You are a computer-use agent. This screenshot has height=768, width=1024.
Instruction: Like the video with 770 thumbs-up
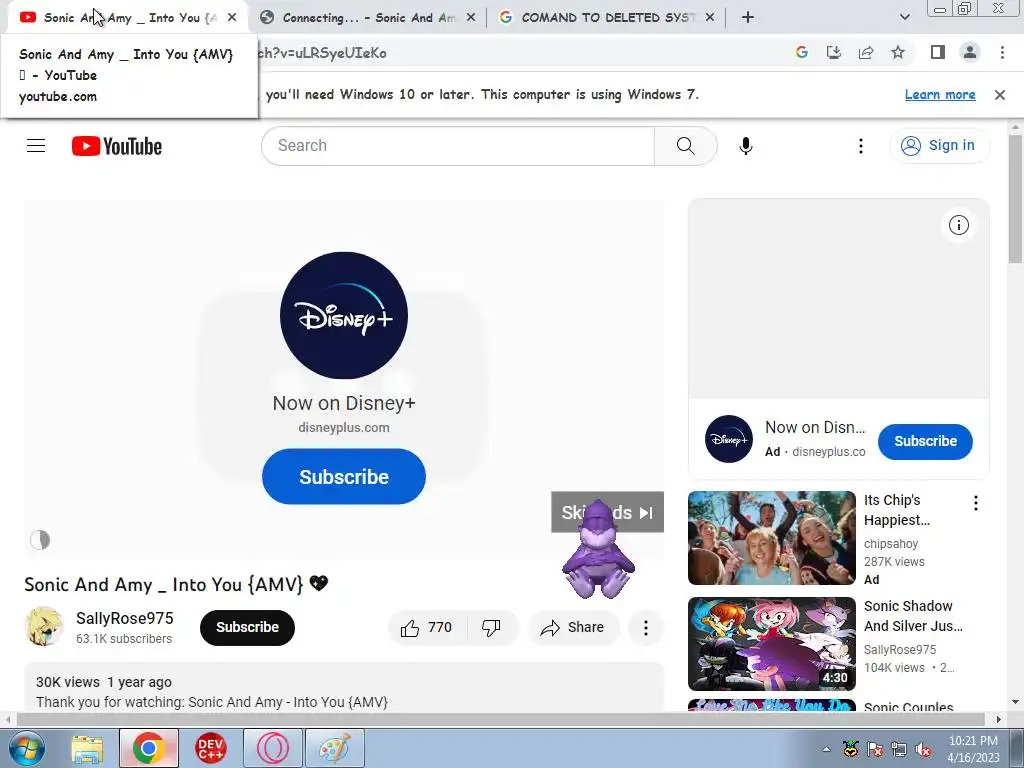point(426,628)
